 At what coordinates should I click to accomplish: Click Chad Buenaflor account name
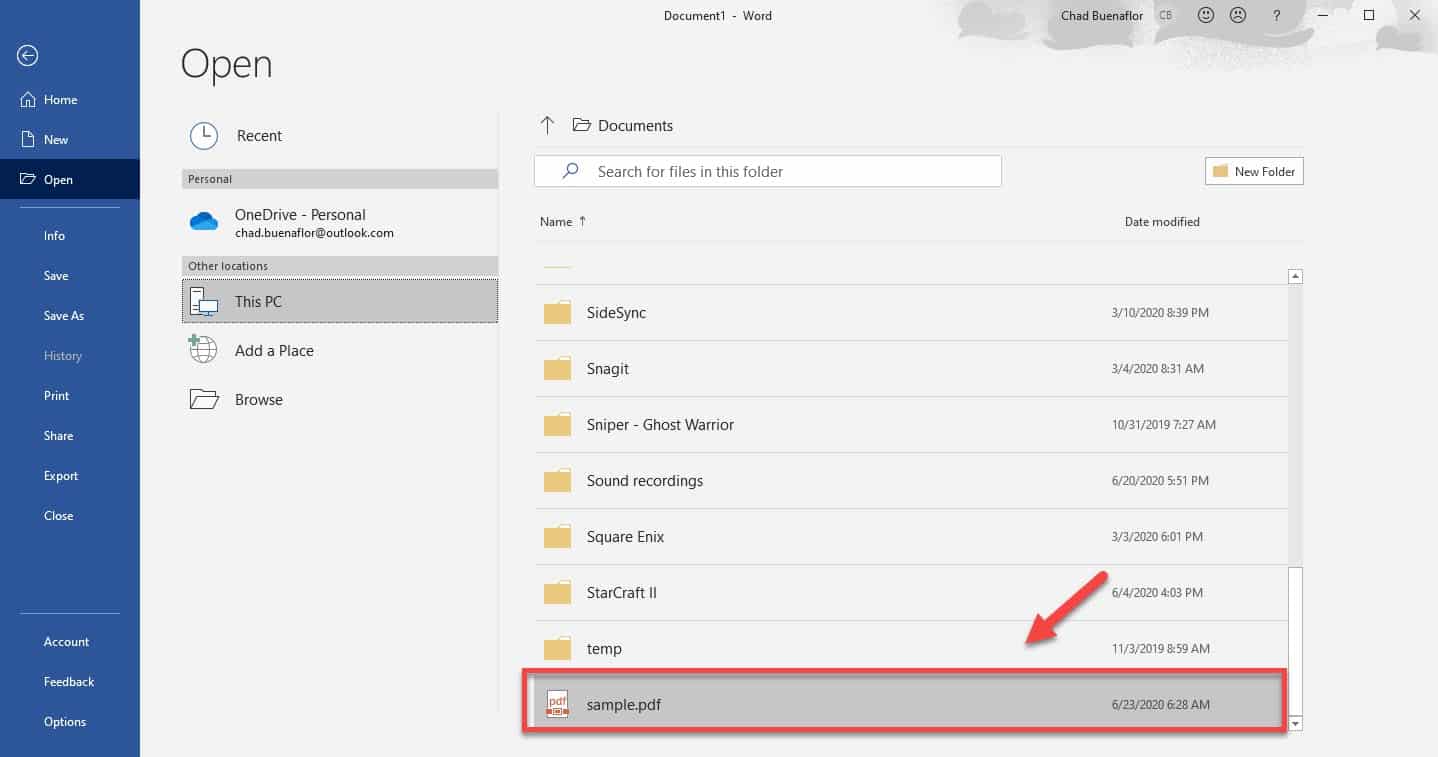(1102, 16)
